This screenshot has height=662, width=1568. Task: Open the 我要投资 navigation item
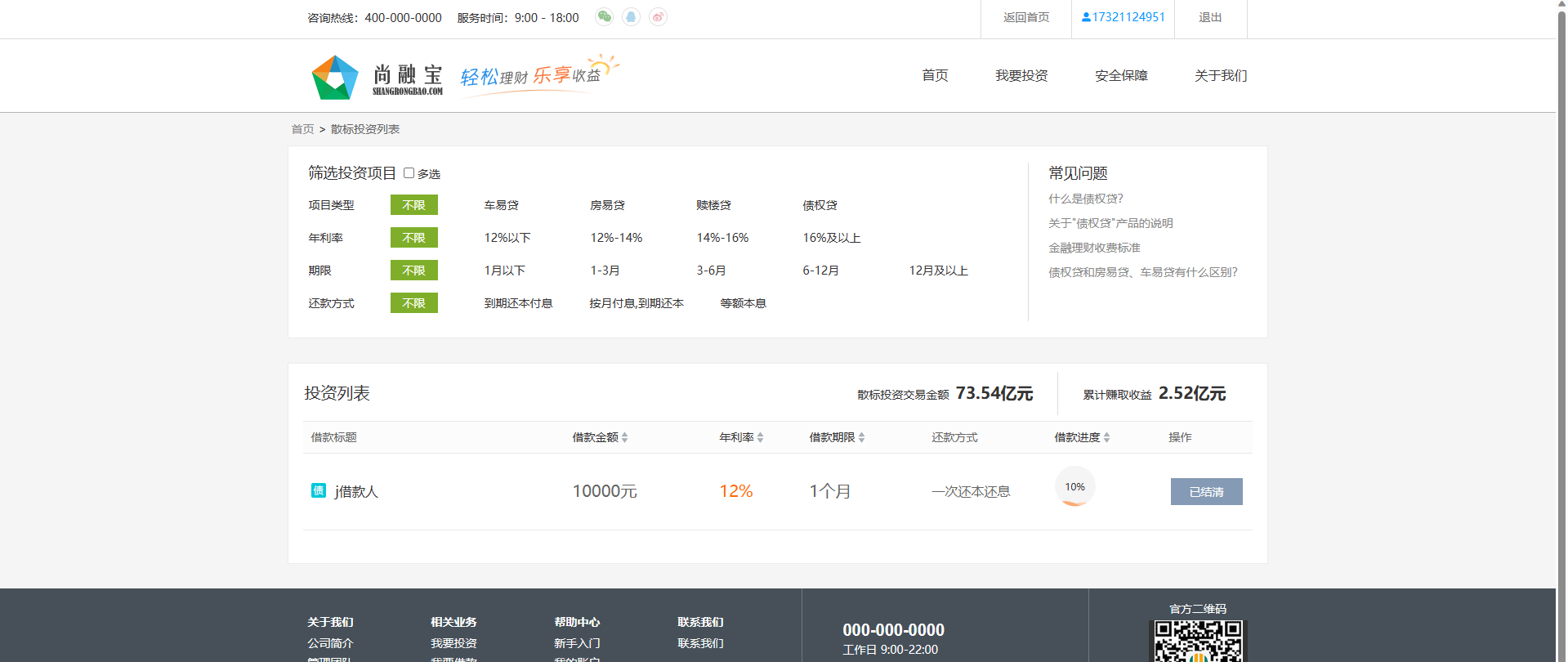click(1021, 75)
